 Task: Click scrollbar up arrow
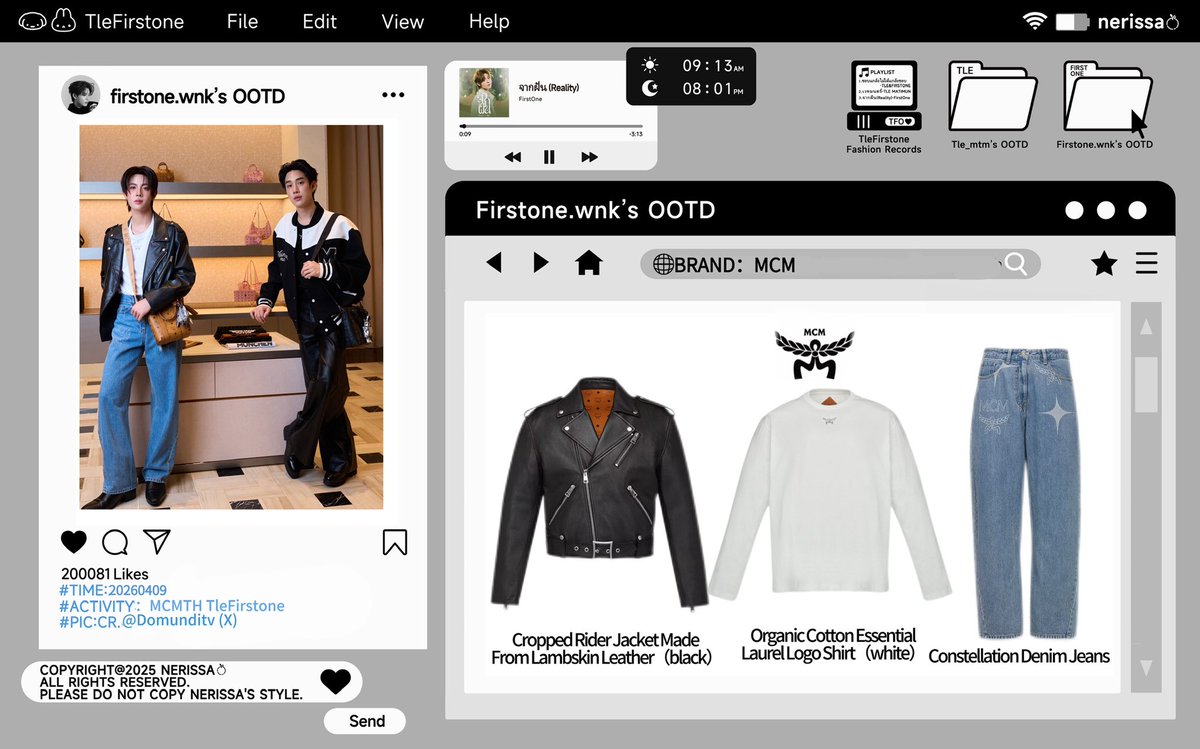[1146, 327]
